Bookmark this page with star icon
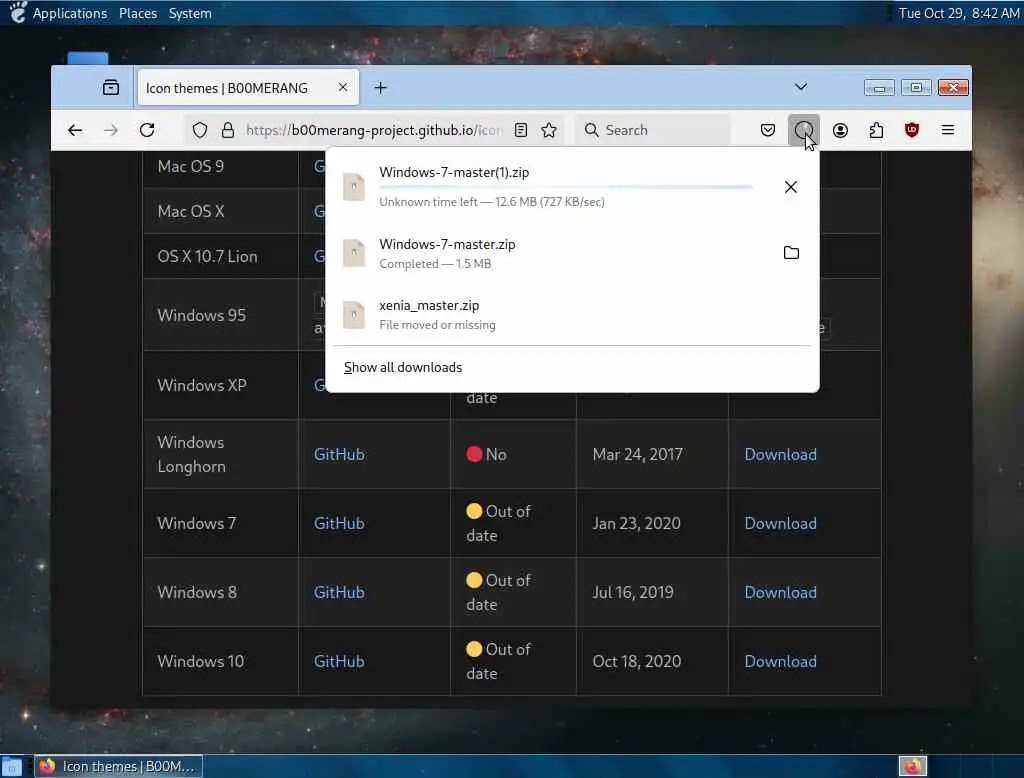Image resolution: width=1024 pixels, height=778 pixels. [x=549, y=130]
